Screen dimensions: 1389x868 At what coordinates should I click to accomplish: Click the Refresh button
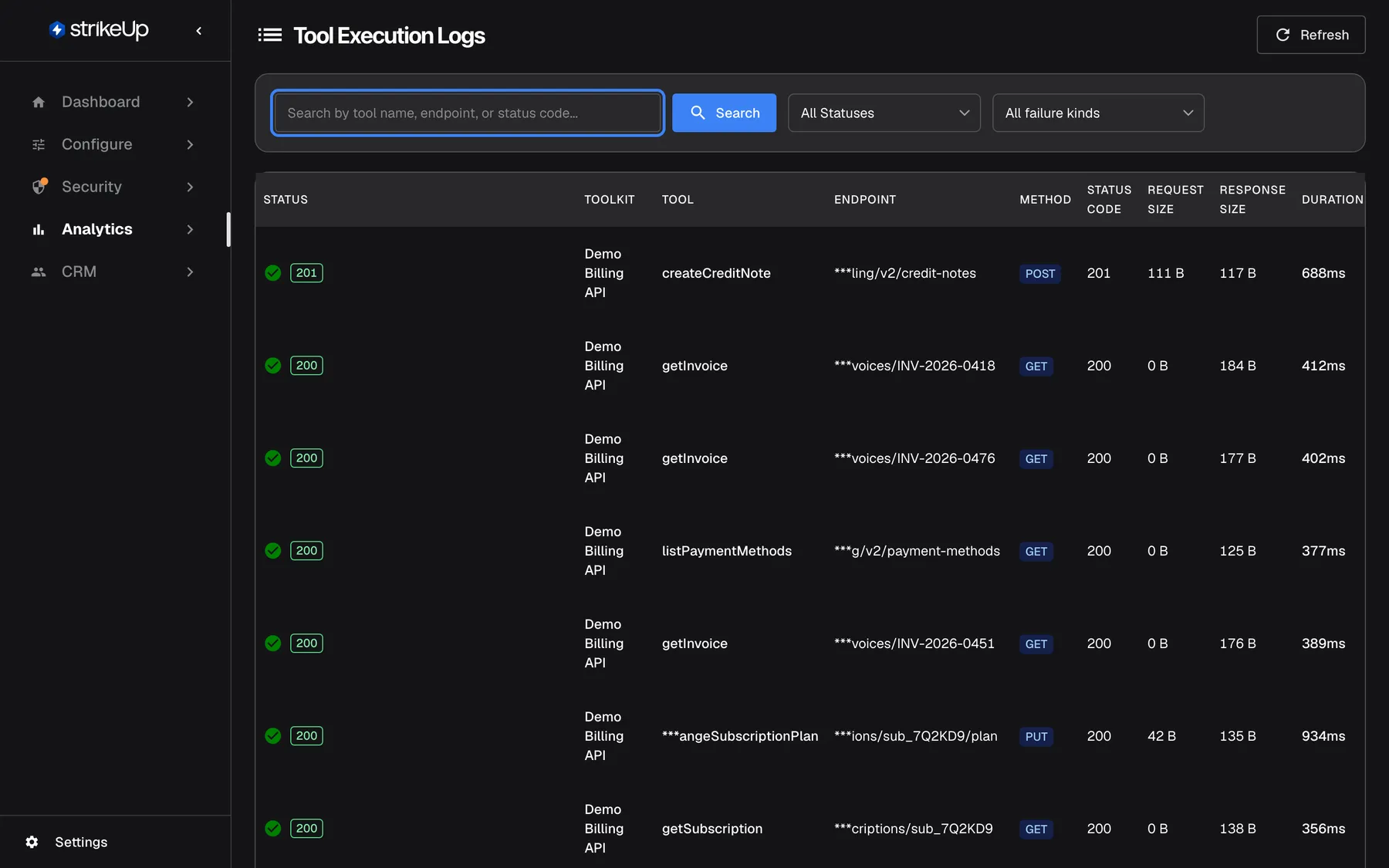pos(1311,35)
